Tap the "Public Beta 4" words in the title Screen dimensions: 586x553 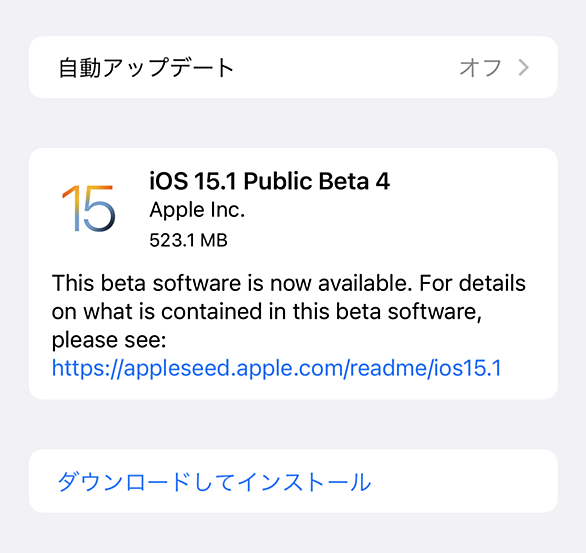[x=317, y=181]
